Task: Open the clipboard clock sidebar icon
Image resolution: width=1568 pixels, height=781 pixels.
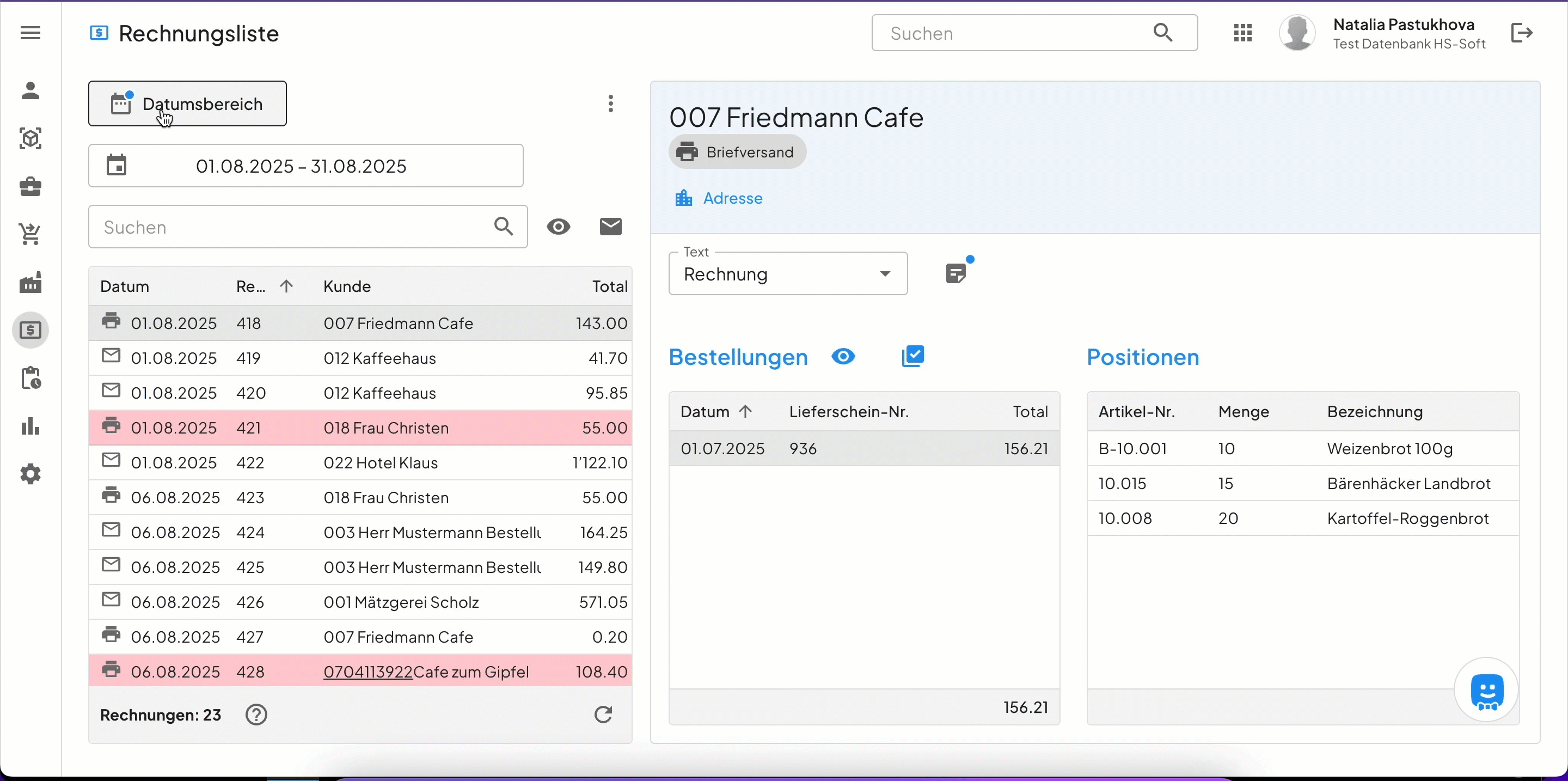Action: click(30, 378)
